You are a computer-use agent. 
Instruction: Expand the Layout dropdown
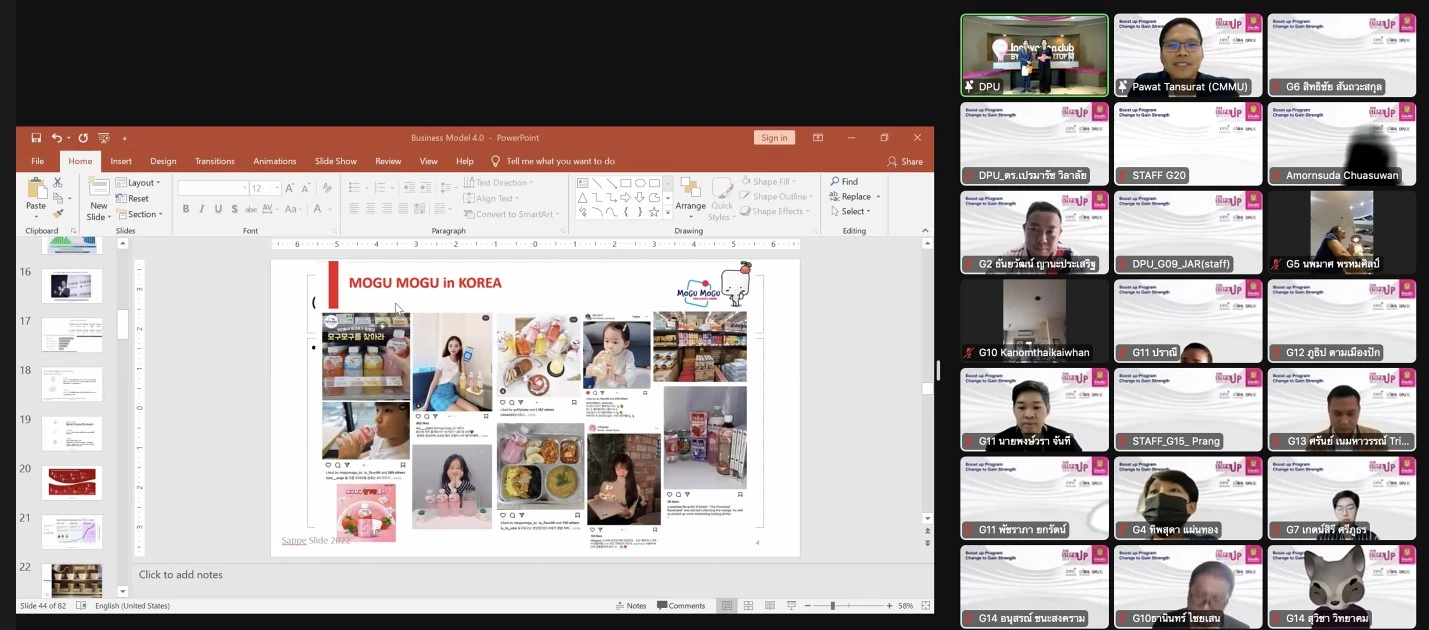pyautogui.click(x=140, y=183)
